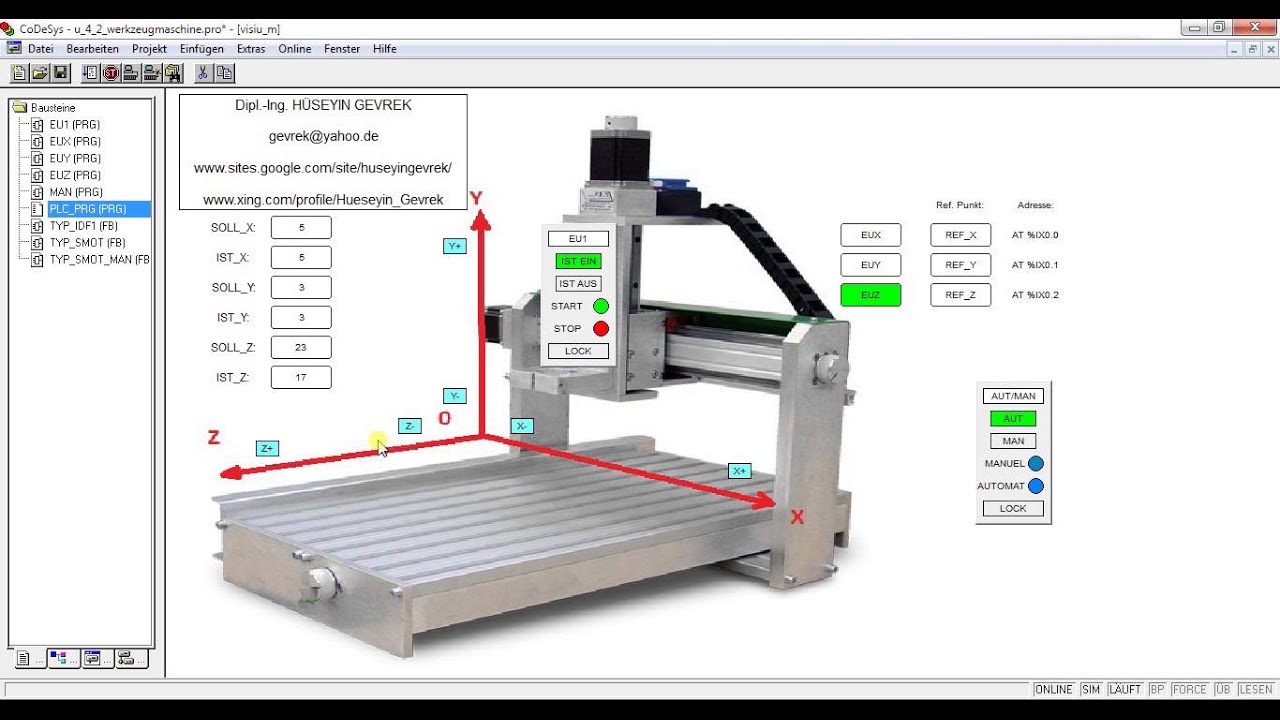1280x720 pixels.
Task: Click the SOLL_Y value field
Action: coord(301,287)
